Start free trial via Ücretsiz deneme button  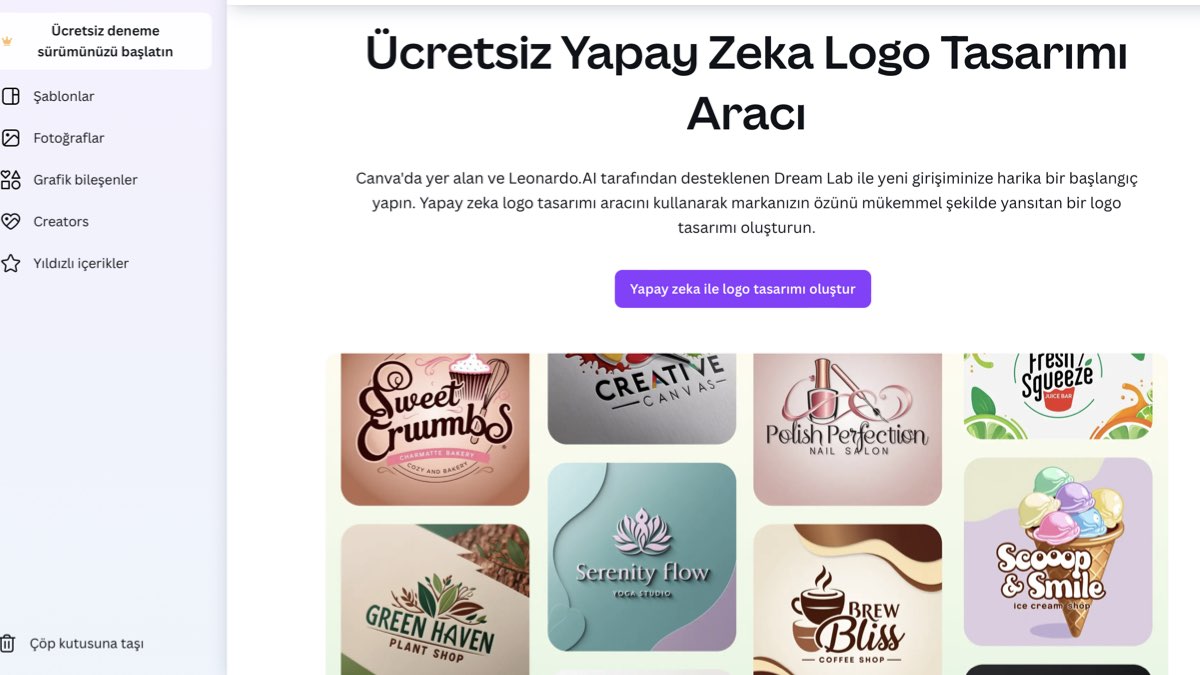coord(105,41)
